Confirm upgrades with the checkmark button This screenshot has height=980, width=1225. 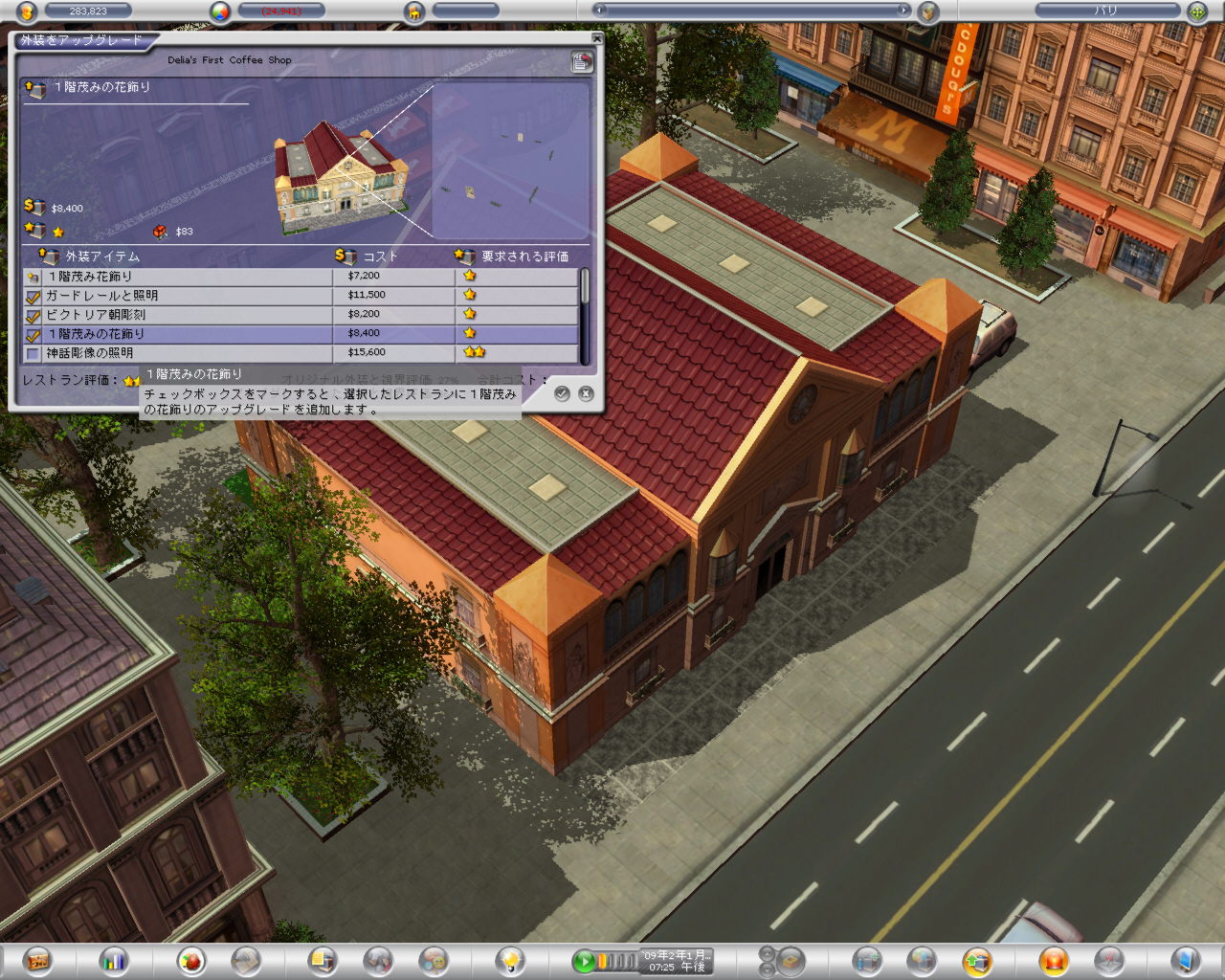pos(562,393)
